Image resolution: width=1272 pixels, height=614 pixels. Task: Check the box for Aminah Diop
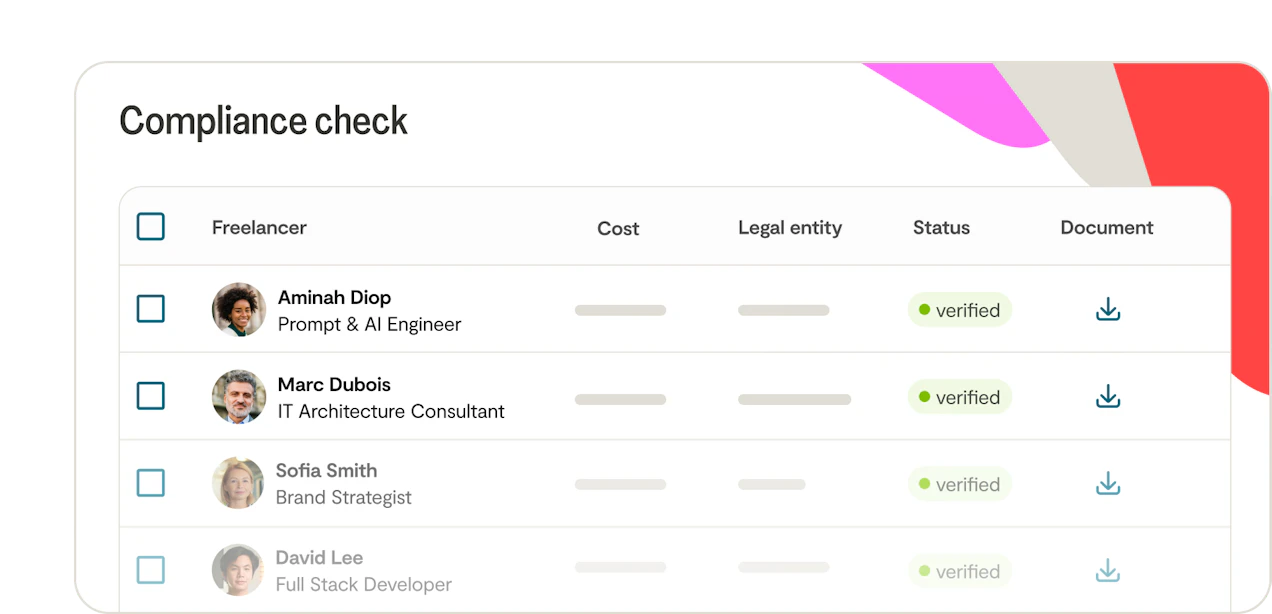(x=151, y=309)
